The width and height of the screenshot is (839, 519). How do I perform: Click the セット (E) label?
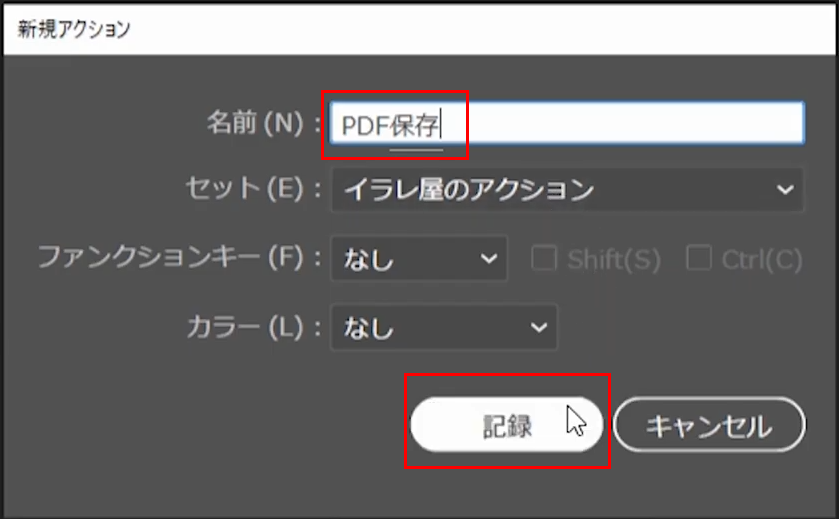pyautogui.click(x=244, y=189)
